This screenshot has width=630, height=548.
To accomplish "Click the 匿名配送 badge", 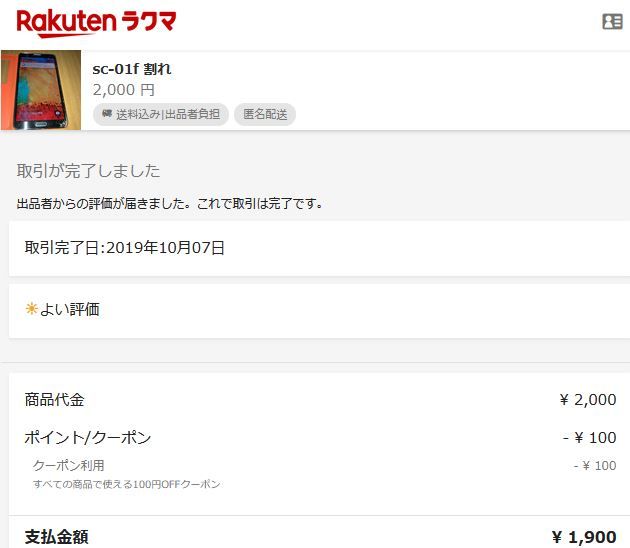I will tap(265, 115).
